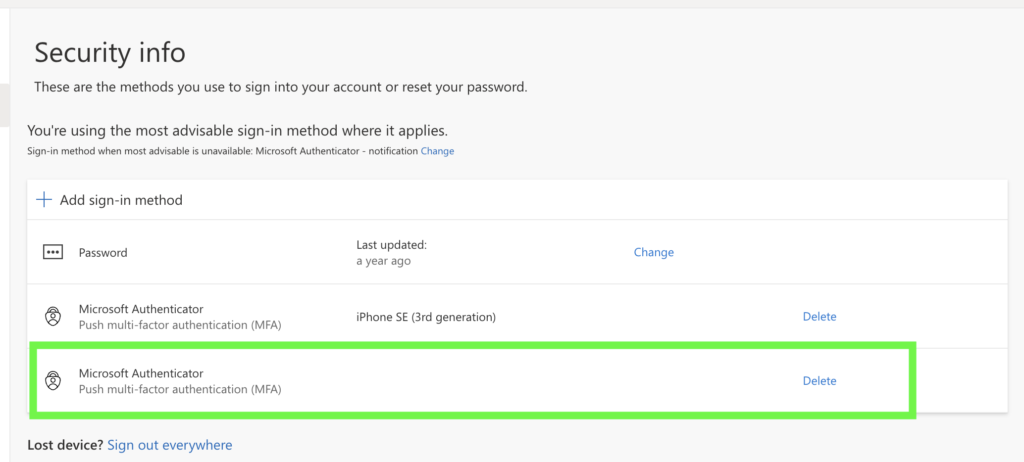Click the Lost device? label
Screen dimensions: 1024x462
click(x=65, y=445)
